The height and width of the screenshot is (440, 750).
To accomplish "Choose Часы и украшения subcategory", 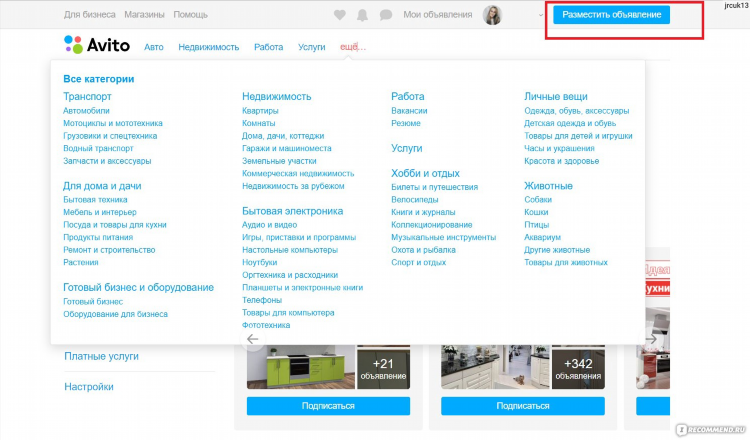I will pyautogui.click(x=559, y=148).
